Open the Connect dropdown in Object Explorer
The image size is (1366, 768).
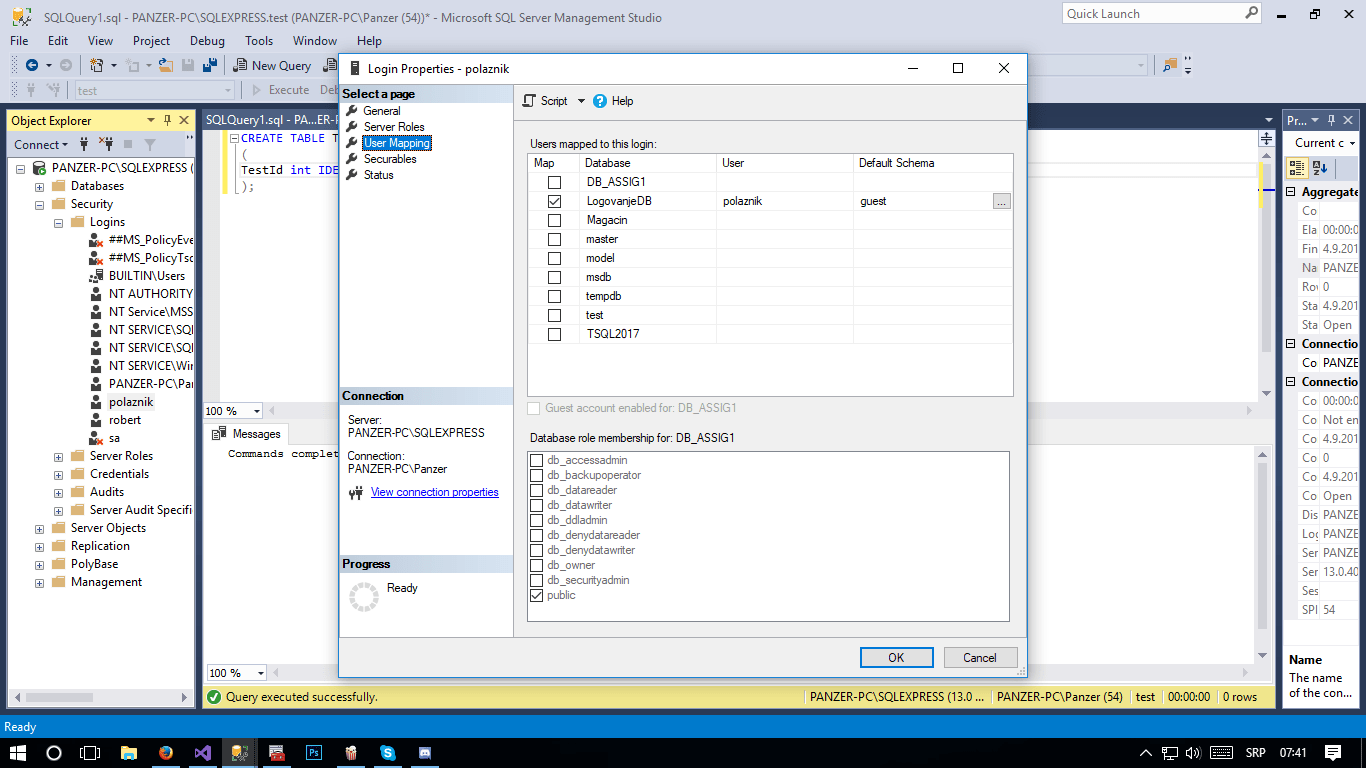coord(41,144)
